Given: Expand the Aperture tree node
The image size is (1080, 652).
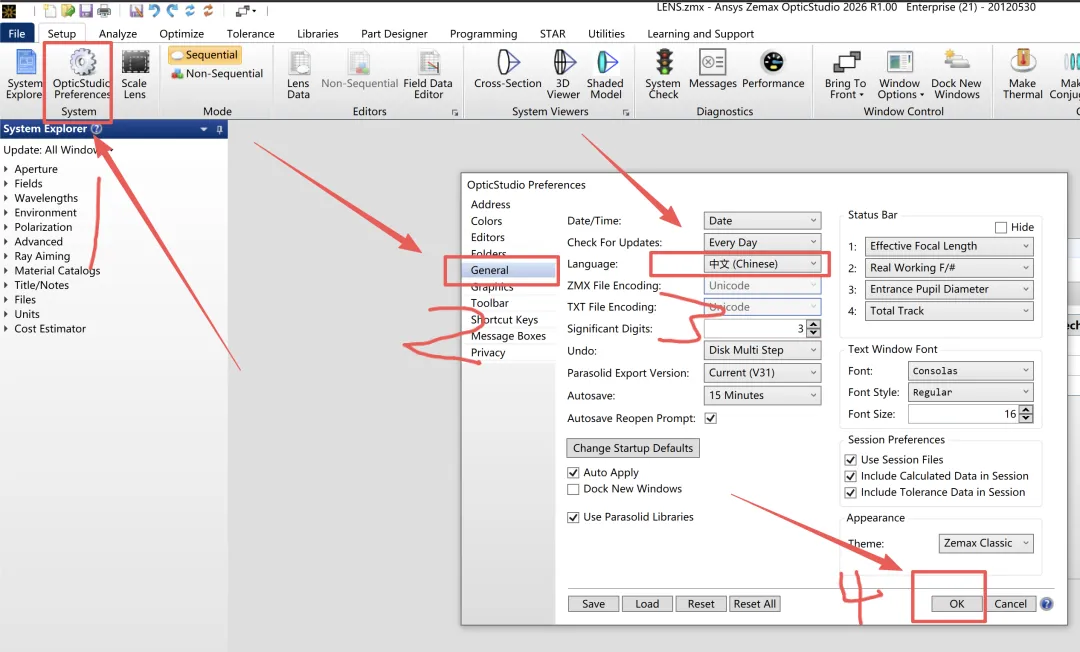Looking at the screenshot, I should pos(6,169).
